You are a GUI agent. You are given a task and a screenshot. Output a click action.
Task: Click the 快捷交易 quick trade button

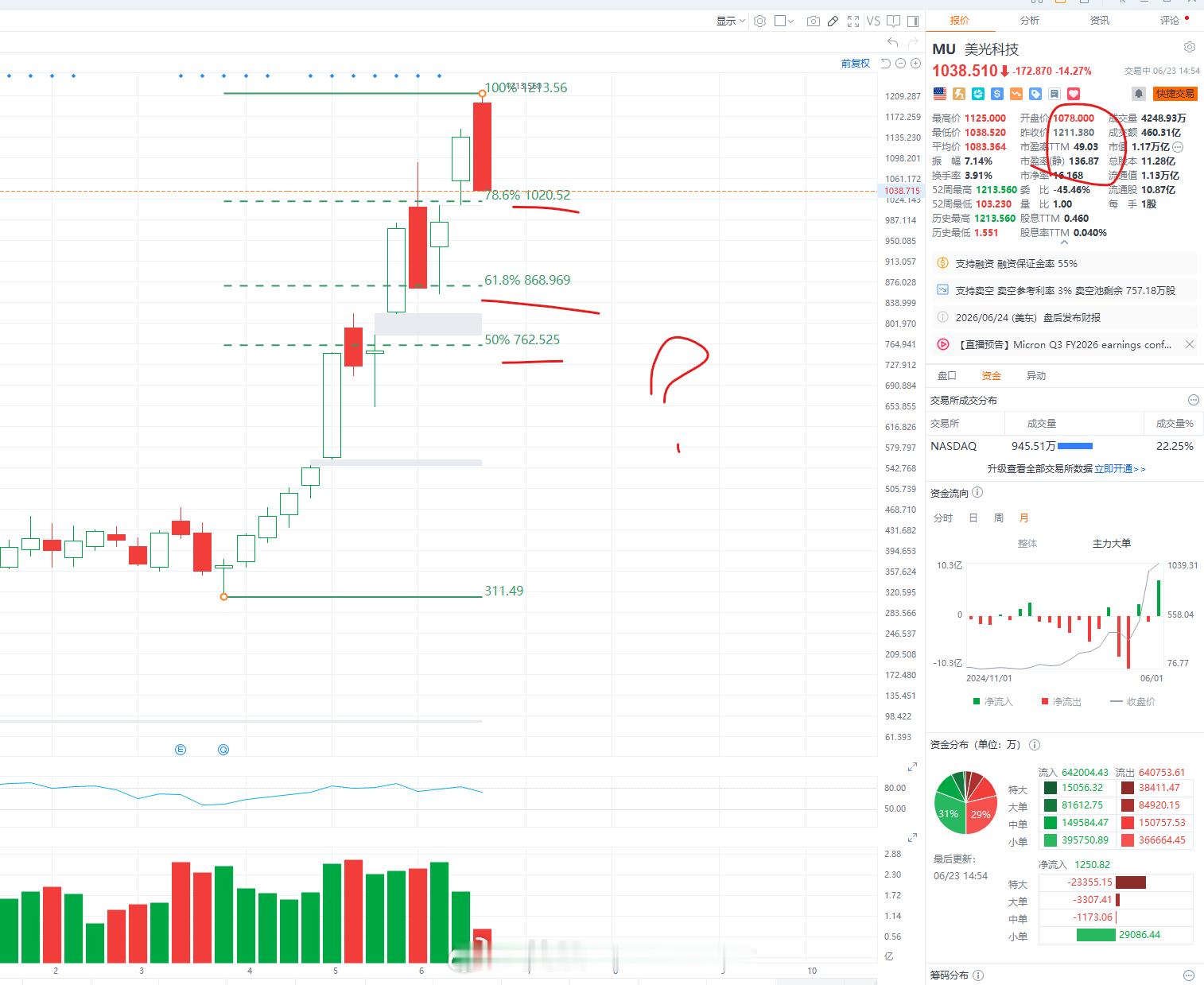point(1175,94)
